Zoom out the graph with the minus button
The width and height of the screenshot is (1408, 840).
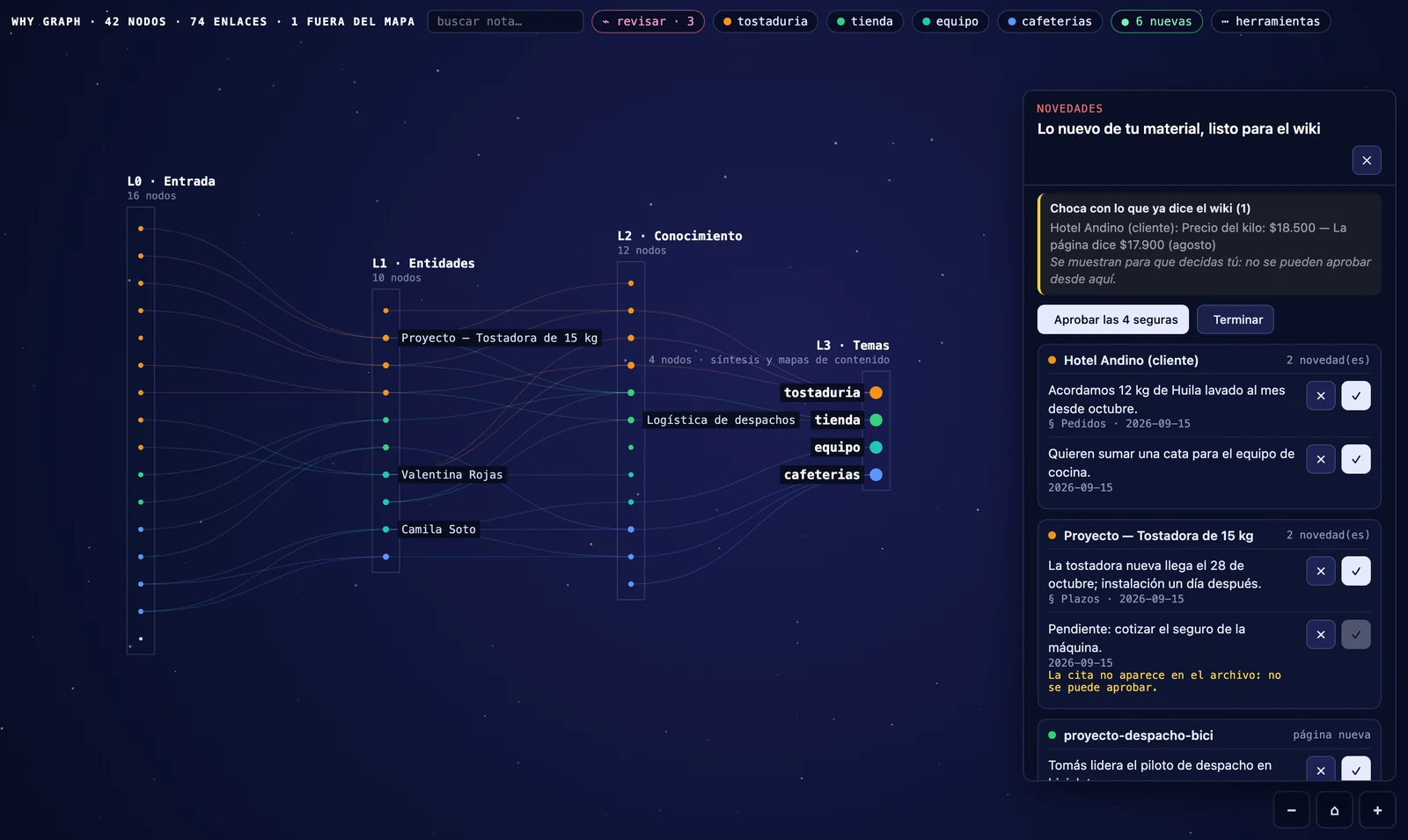pos(1292,810)
